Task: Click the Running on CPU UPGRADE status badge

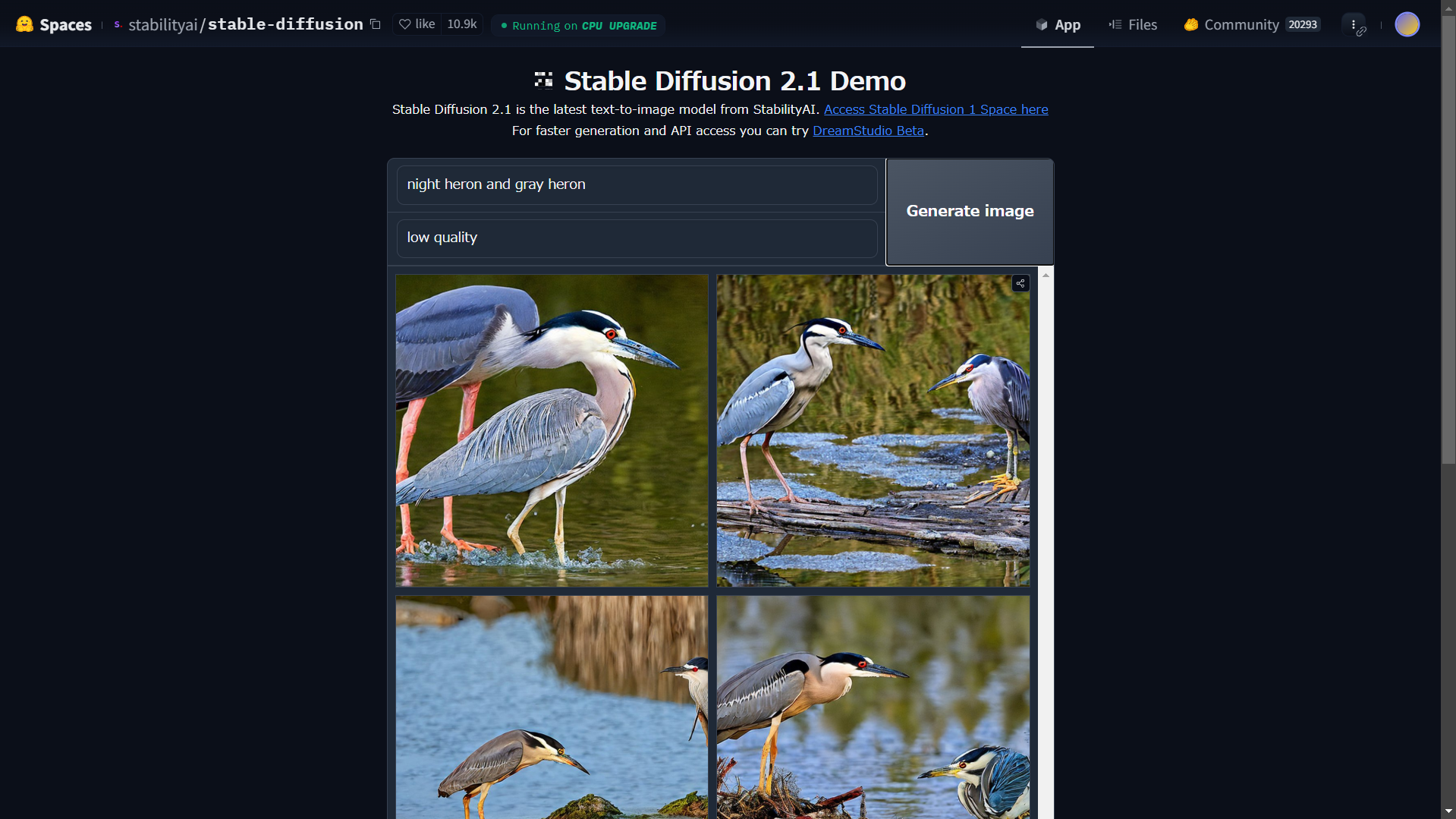Action: [x=578, y=25]
